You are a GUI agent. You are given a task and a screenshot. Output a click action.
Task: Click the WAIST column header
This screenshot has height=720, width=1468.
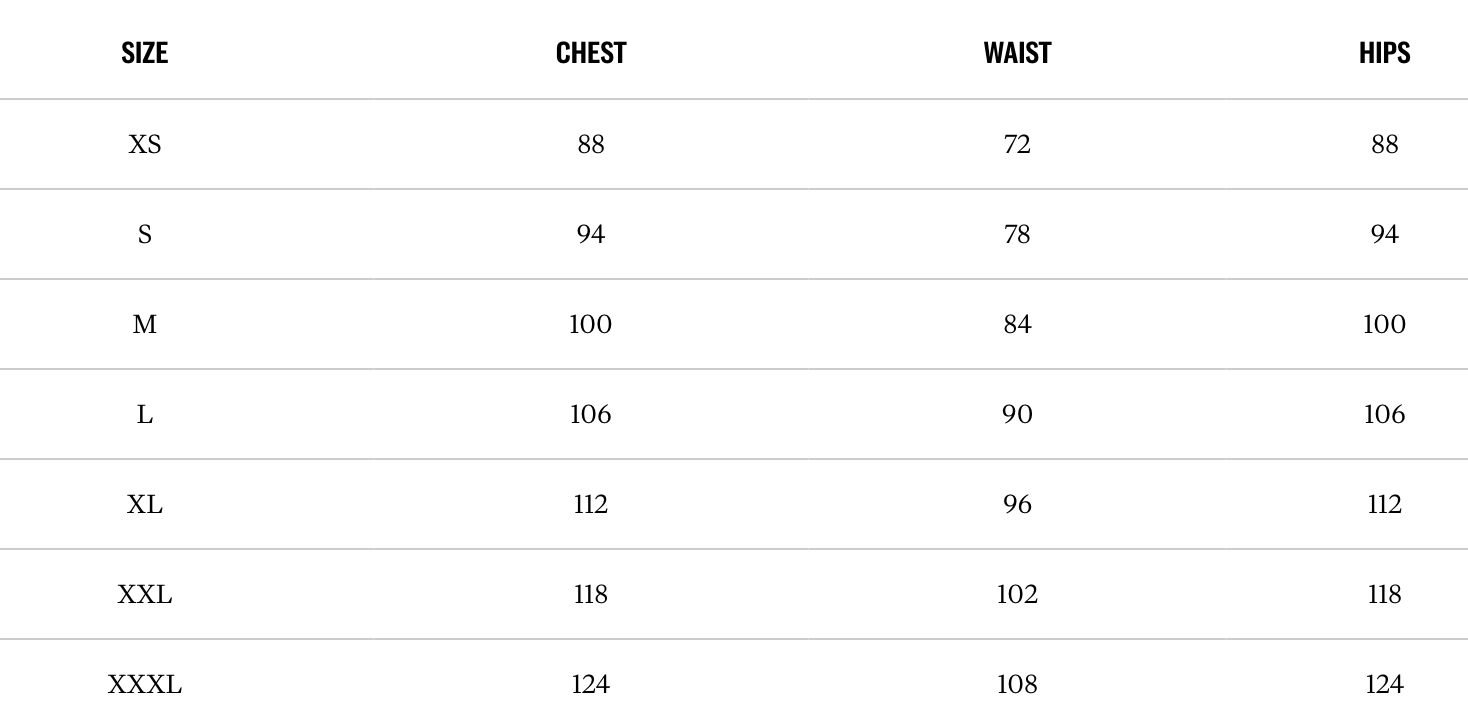pyautogui.click(x=1017, y=53)
